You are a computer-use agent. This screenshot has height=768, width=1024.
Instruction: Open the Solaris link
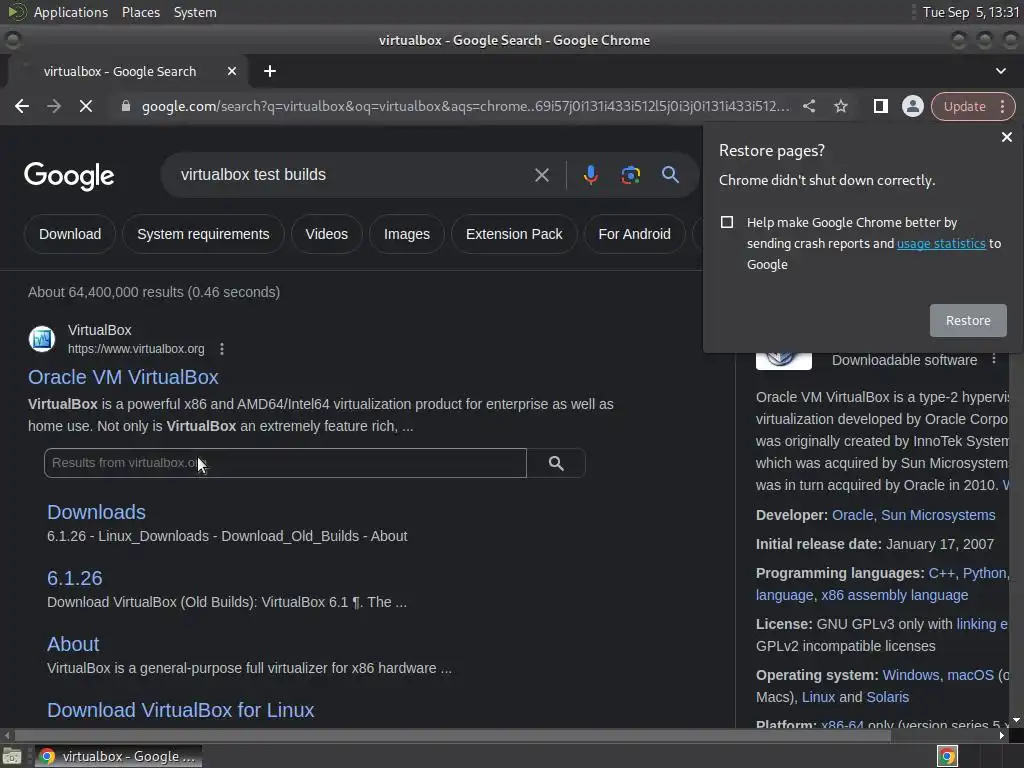[887, 697]
